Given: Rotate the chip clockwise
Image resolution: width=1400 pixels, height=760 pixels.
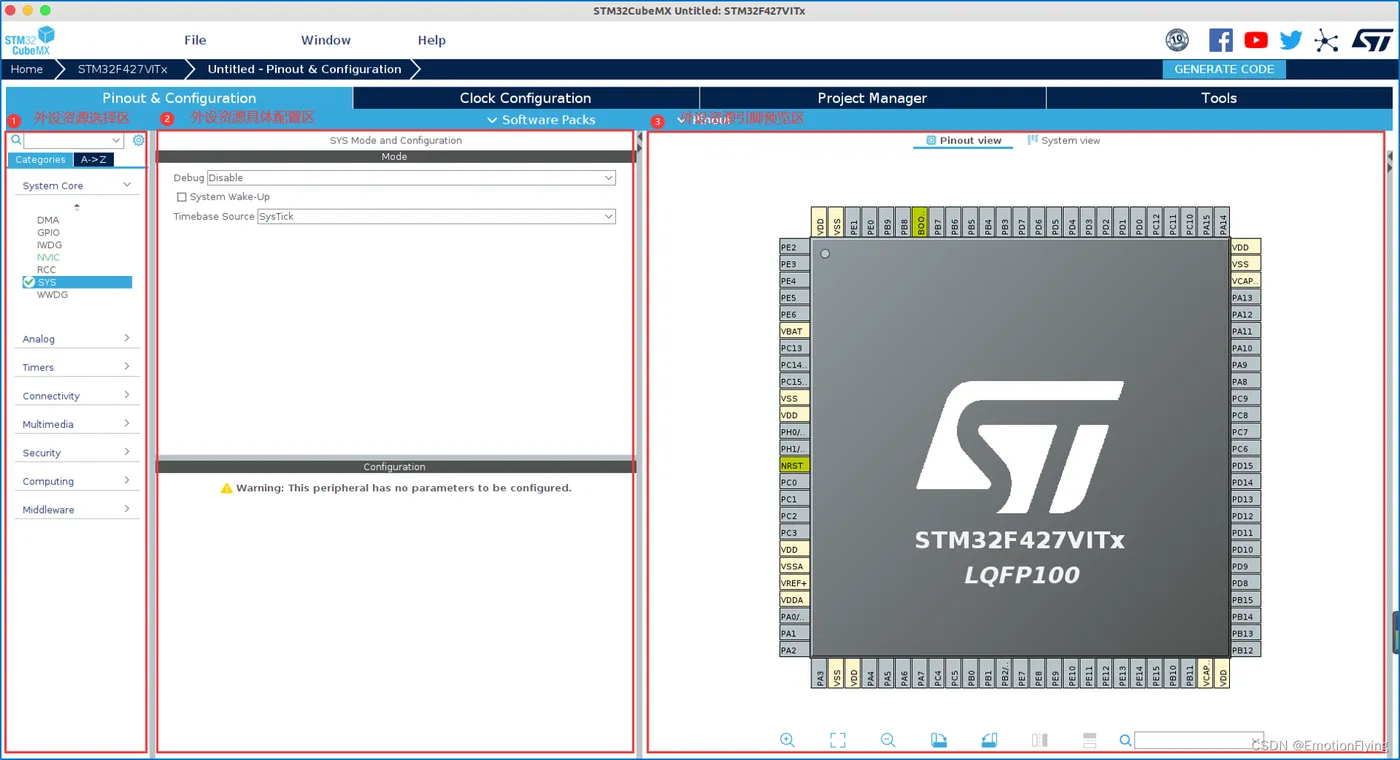Looking at the screenshot, I should (939, 740).
